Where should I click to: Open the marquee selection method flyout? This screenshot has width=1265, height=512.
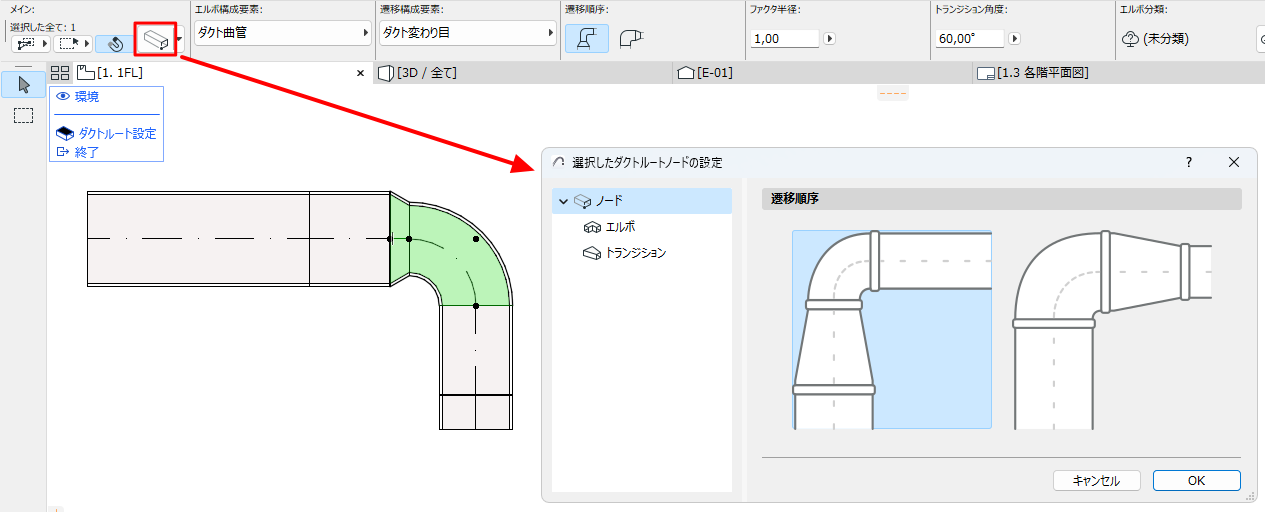click(73, 44)
